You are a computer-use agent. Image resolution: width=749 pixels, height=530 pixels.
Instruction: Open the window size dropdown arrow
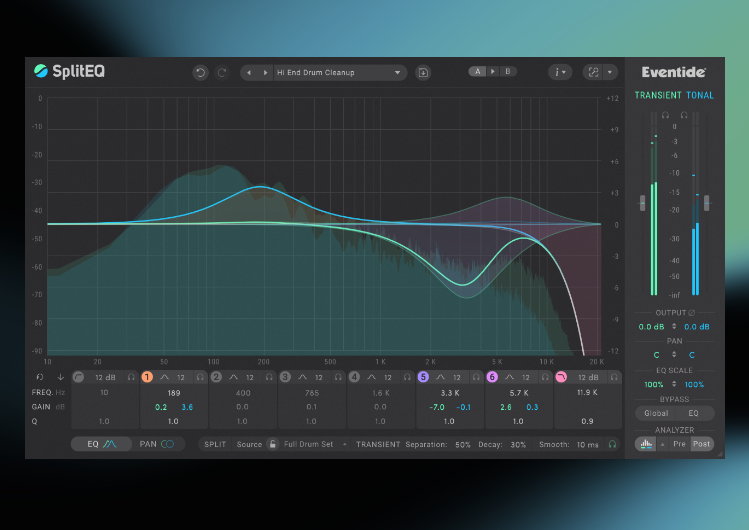(610, 73)
